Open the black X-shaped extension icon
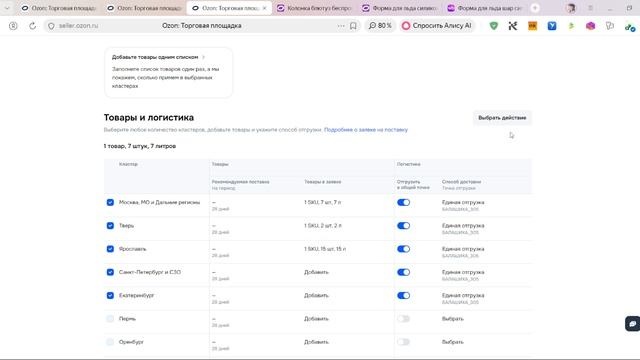Screen dimensions: 640x360 point(513,26)
